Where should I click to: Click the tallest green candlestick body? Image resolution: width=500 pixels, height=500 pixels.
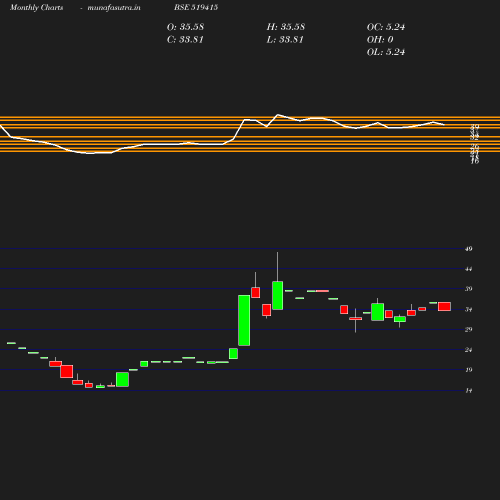[x=244, y=320]
